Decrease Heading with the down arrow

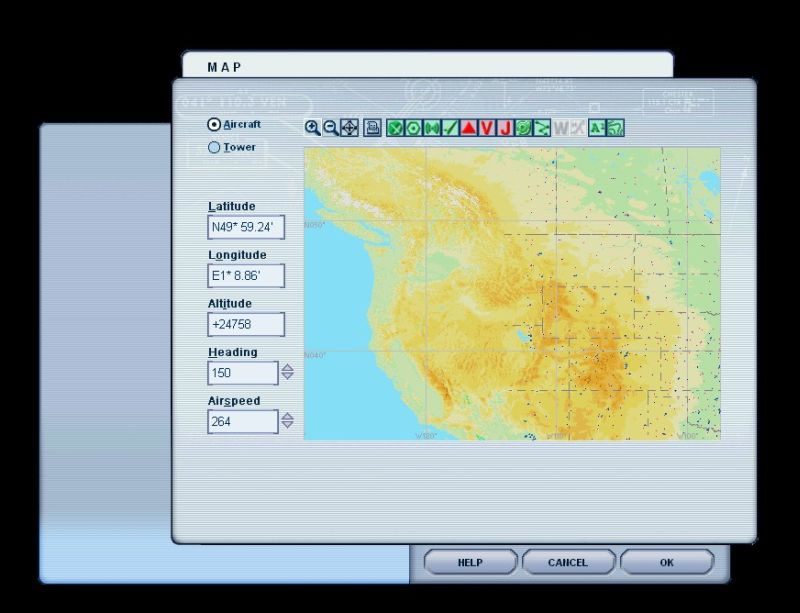click(288, 377)
